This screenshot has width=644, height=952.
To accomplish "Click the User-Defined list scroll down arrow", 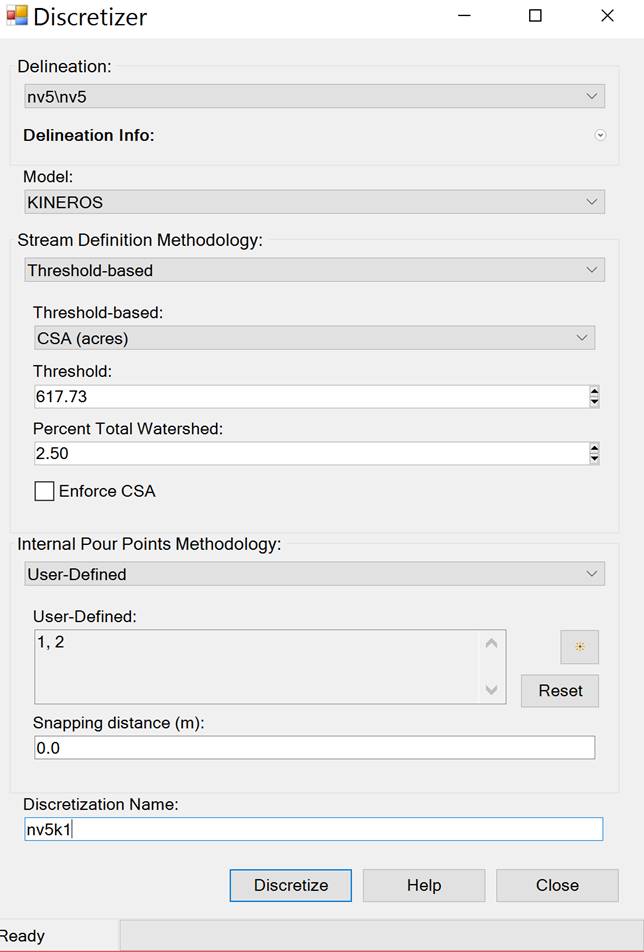I will coord(492,690).
